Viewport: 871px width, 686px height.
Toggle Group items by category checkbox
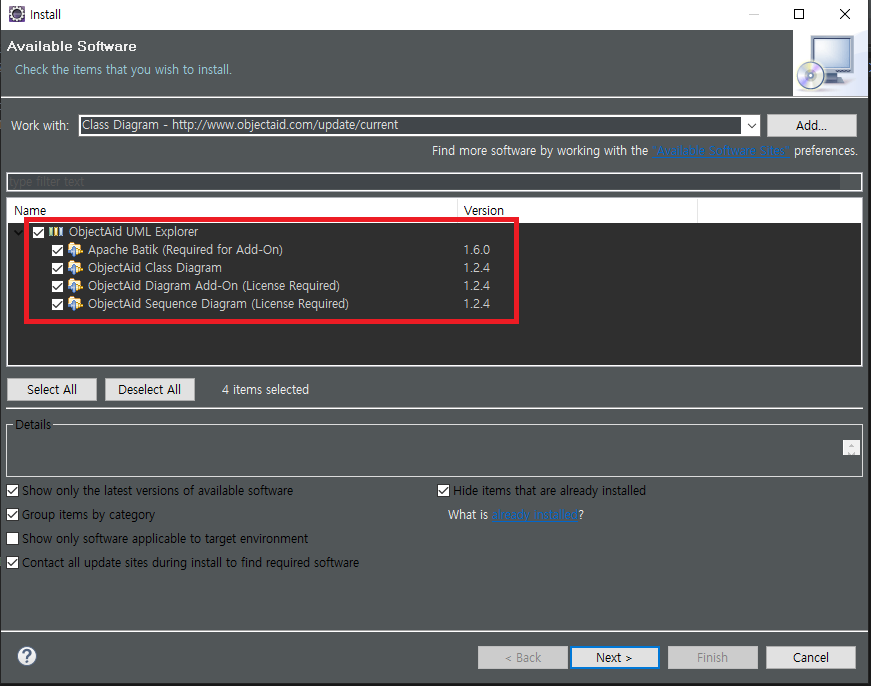coord(12,514)
